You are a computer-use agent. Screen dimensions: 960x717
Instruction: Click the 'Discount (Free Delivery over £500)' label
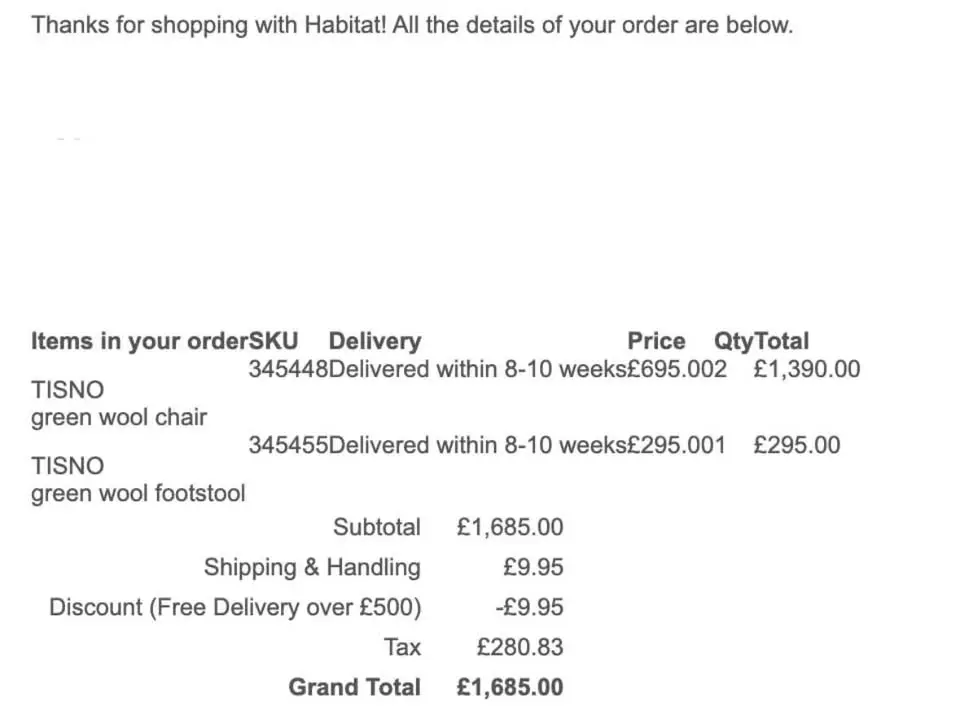click(235, 607)
